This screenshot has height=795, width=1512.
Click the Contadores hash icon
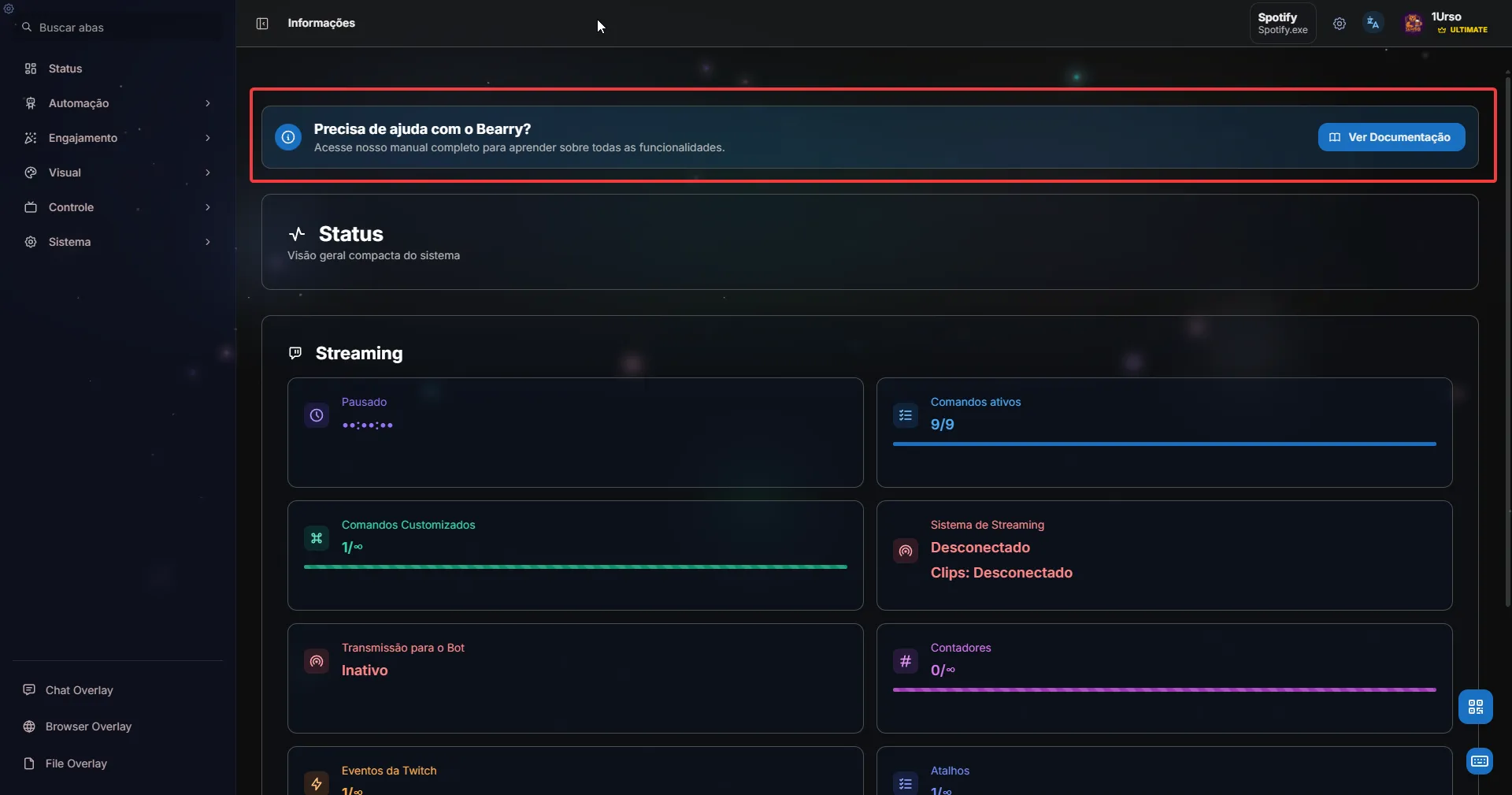point(906,661)
